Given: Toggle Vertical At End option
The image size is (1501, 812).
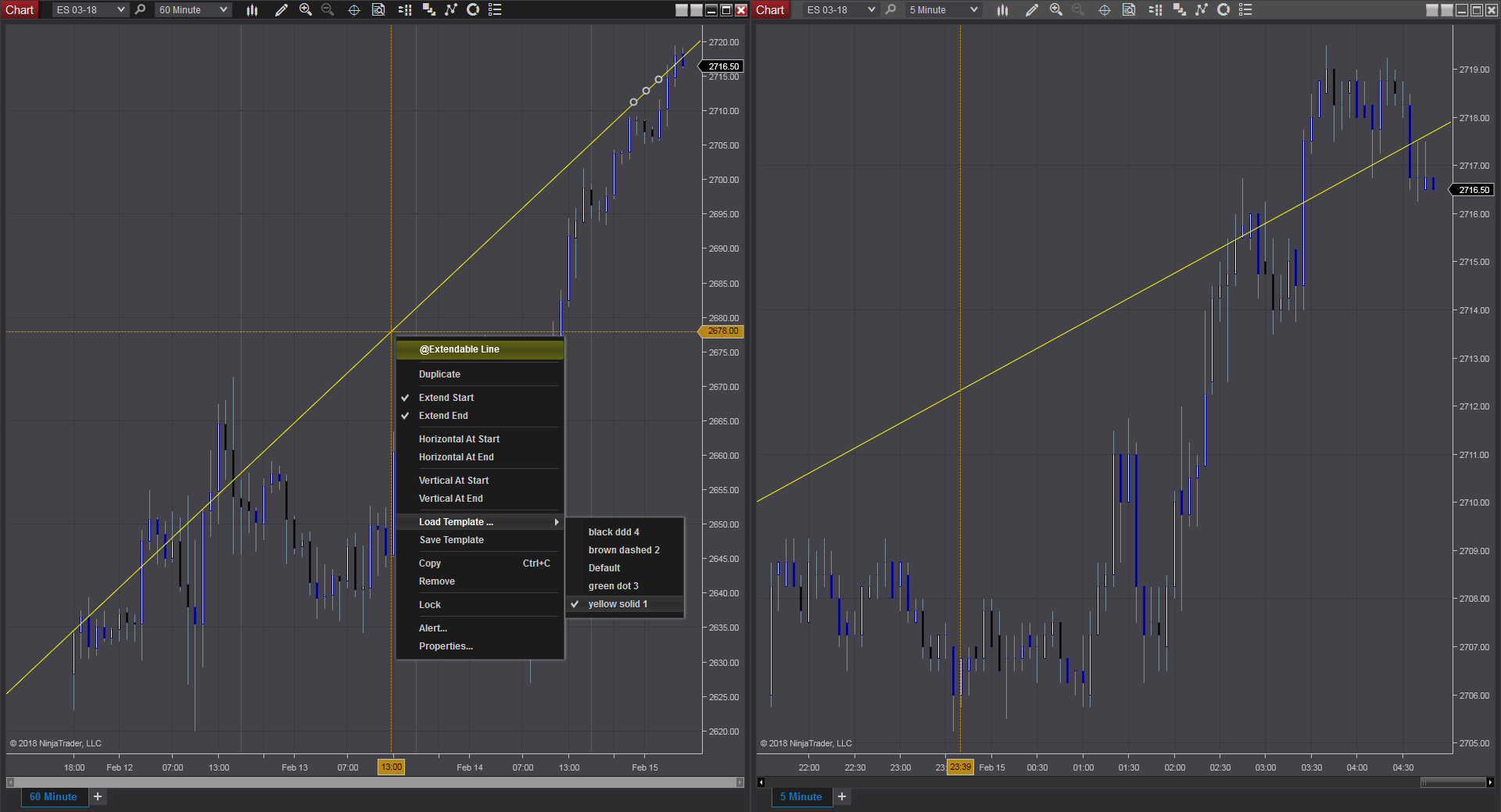Looking at the screenshot, I should click(x=480, y=499).
